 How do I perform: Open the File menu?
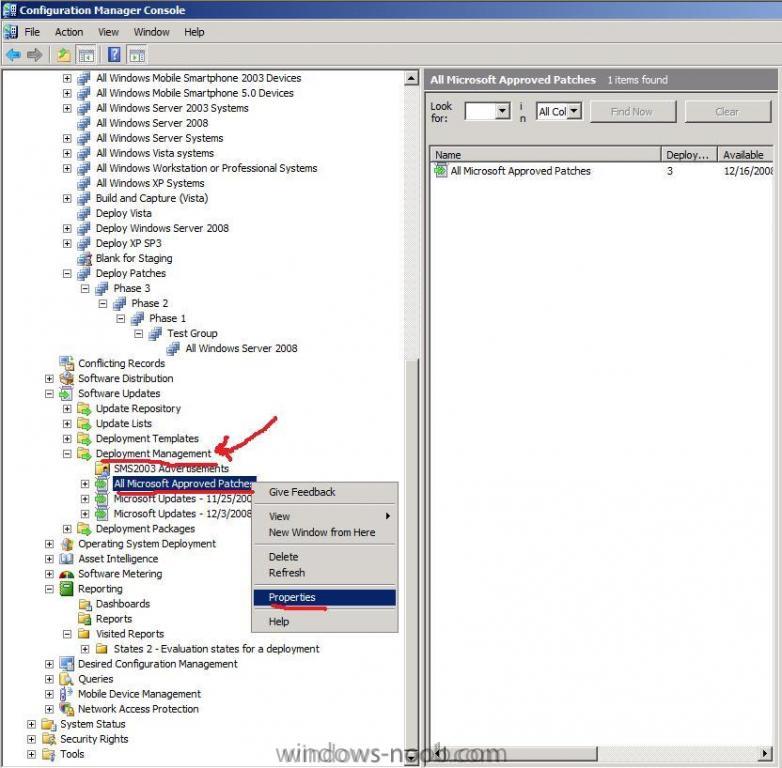point(32,32)
